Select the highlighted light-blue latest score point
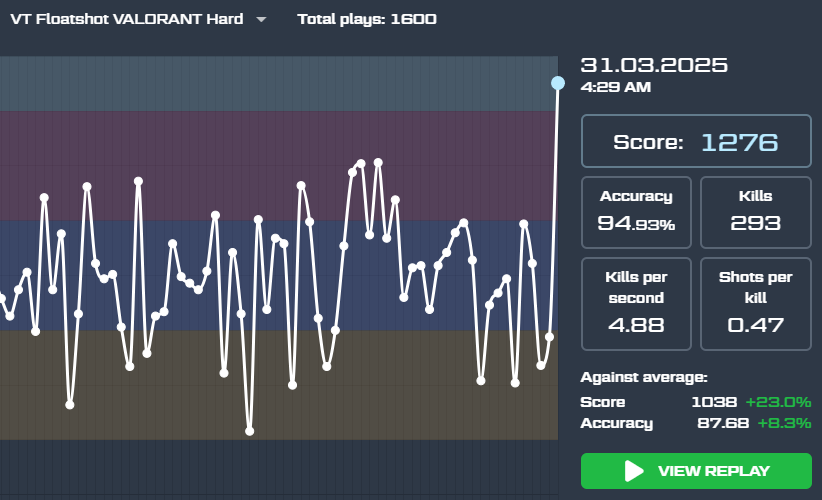Viewport: 822px width, 500px height. 558,83
